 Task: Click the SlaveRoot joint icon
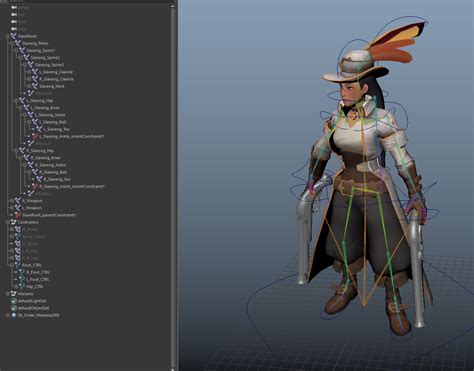[x=14, y=36]
